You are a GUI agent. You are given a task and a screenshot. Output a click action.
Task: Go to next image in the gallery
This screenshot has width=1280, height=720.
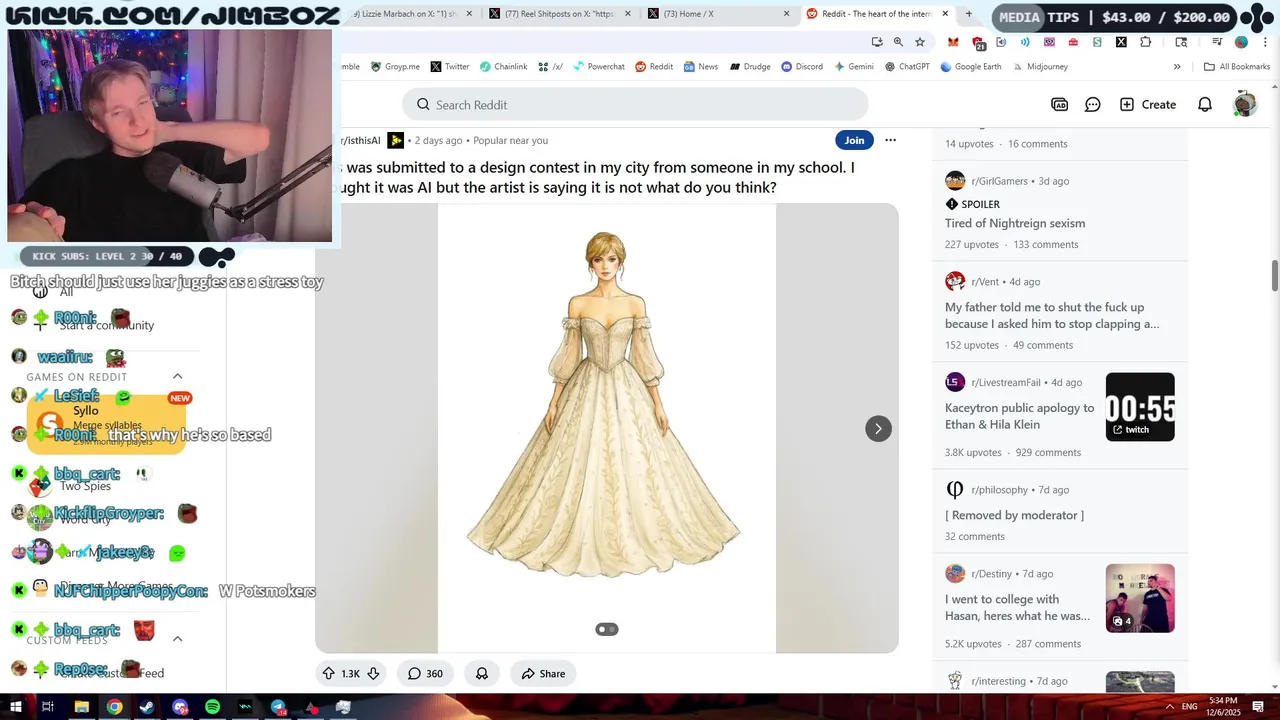point(878,428)
